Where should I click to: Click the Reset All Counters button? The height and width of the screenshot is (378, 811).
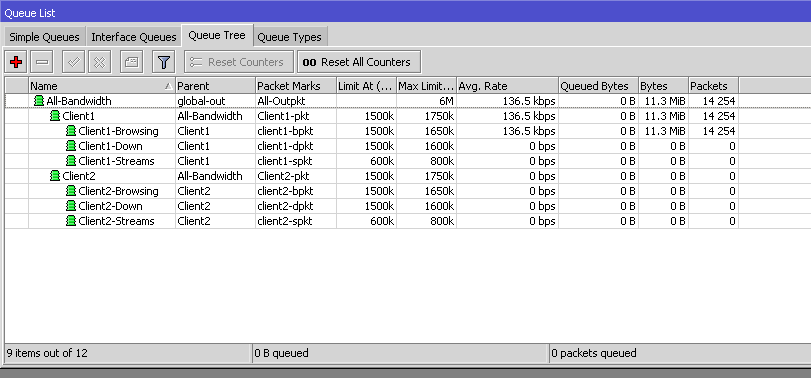coord(359,62)
